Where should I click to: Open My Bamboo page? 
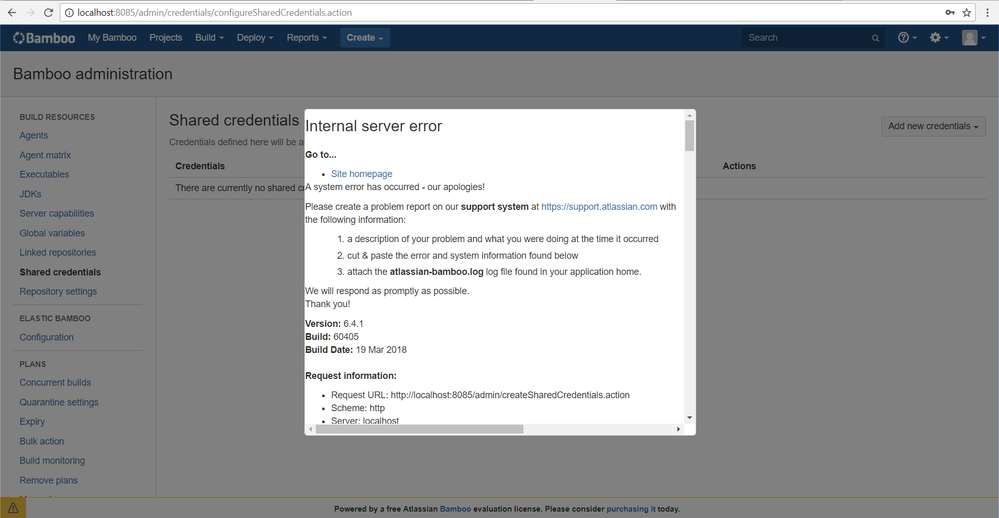[112, 38]
